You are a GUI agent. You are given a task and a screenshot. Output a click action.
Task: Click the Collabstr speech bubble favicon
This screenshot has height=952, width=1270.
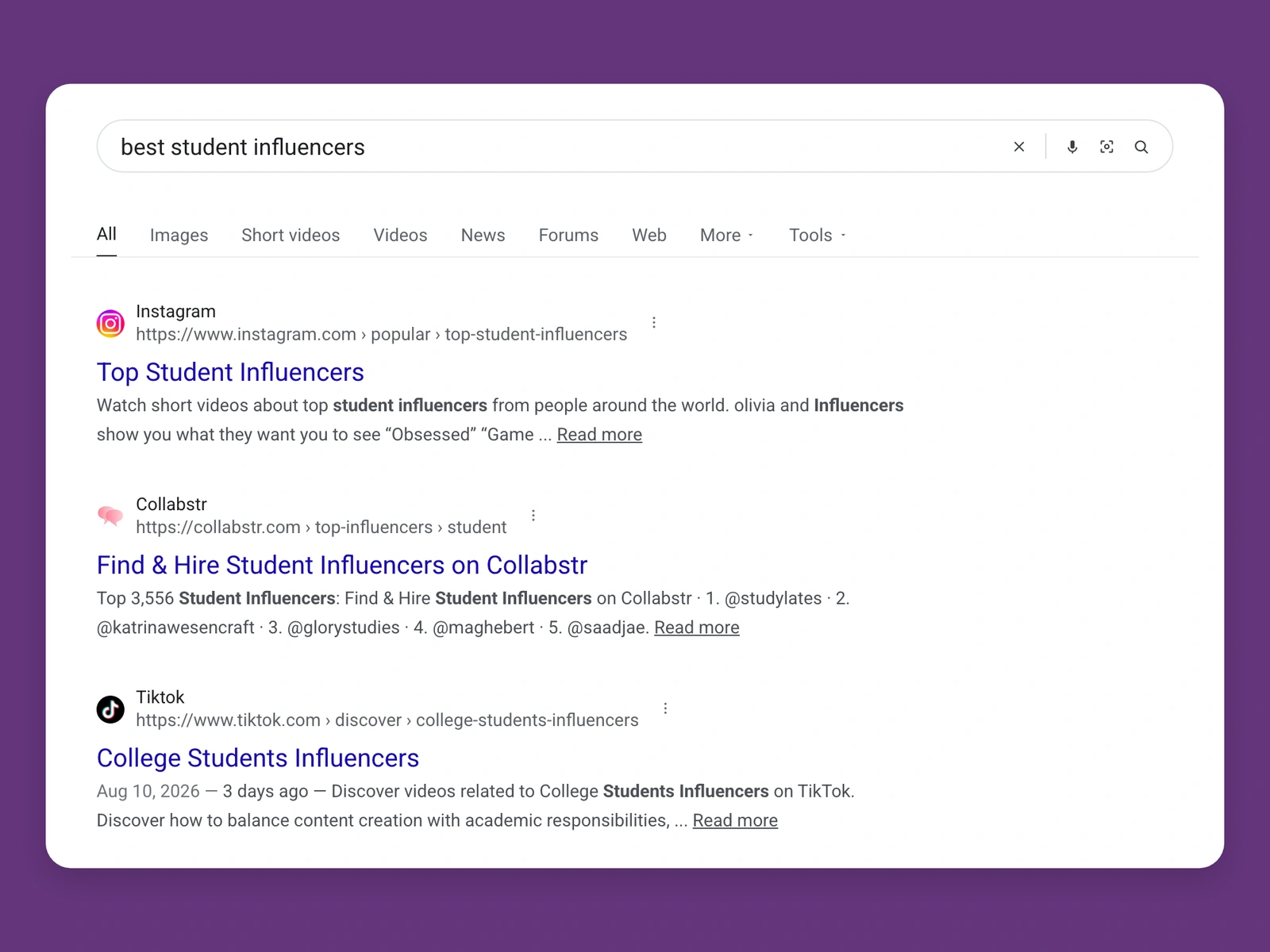110,516
